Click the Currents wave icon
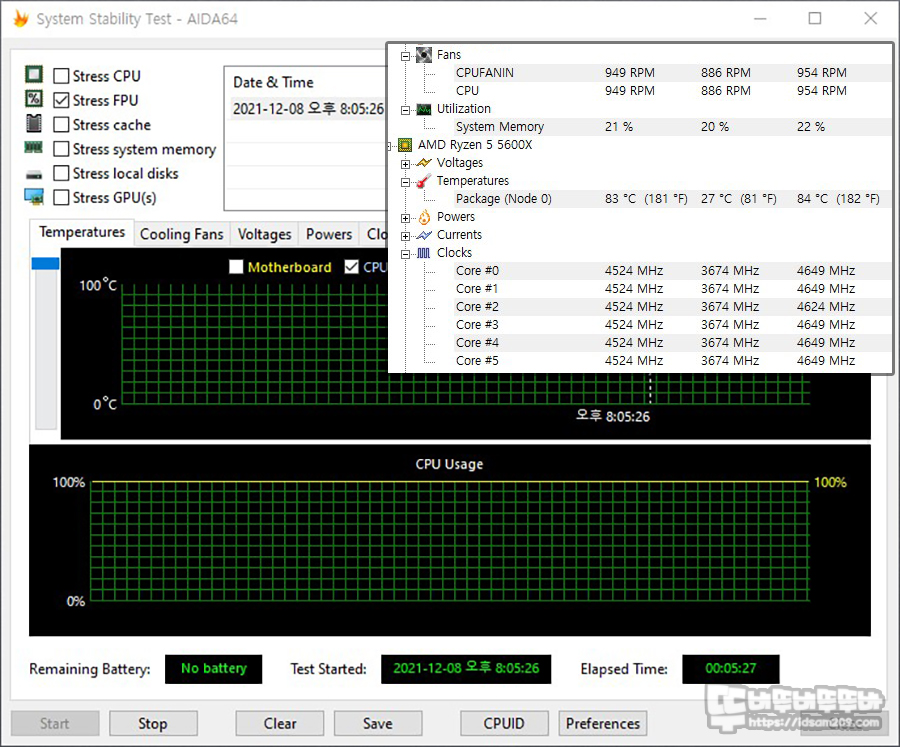 [424, 235]
